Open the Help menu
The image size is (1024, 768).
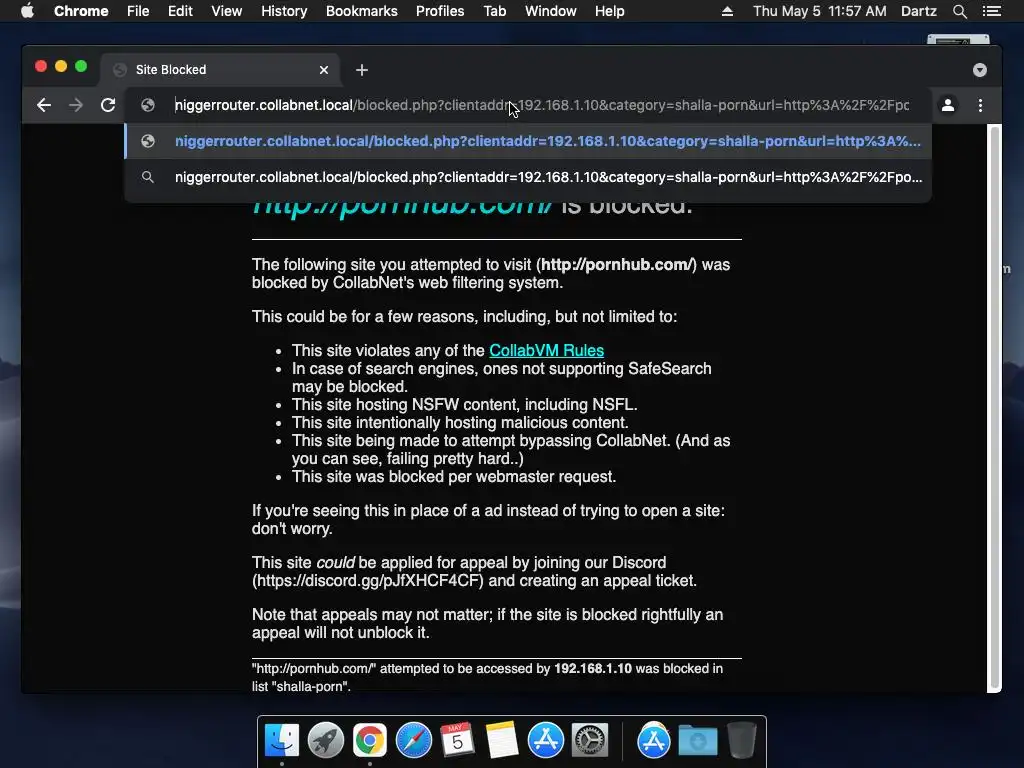click(609, 11)
